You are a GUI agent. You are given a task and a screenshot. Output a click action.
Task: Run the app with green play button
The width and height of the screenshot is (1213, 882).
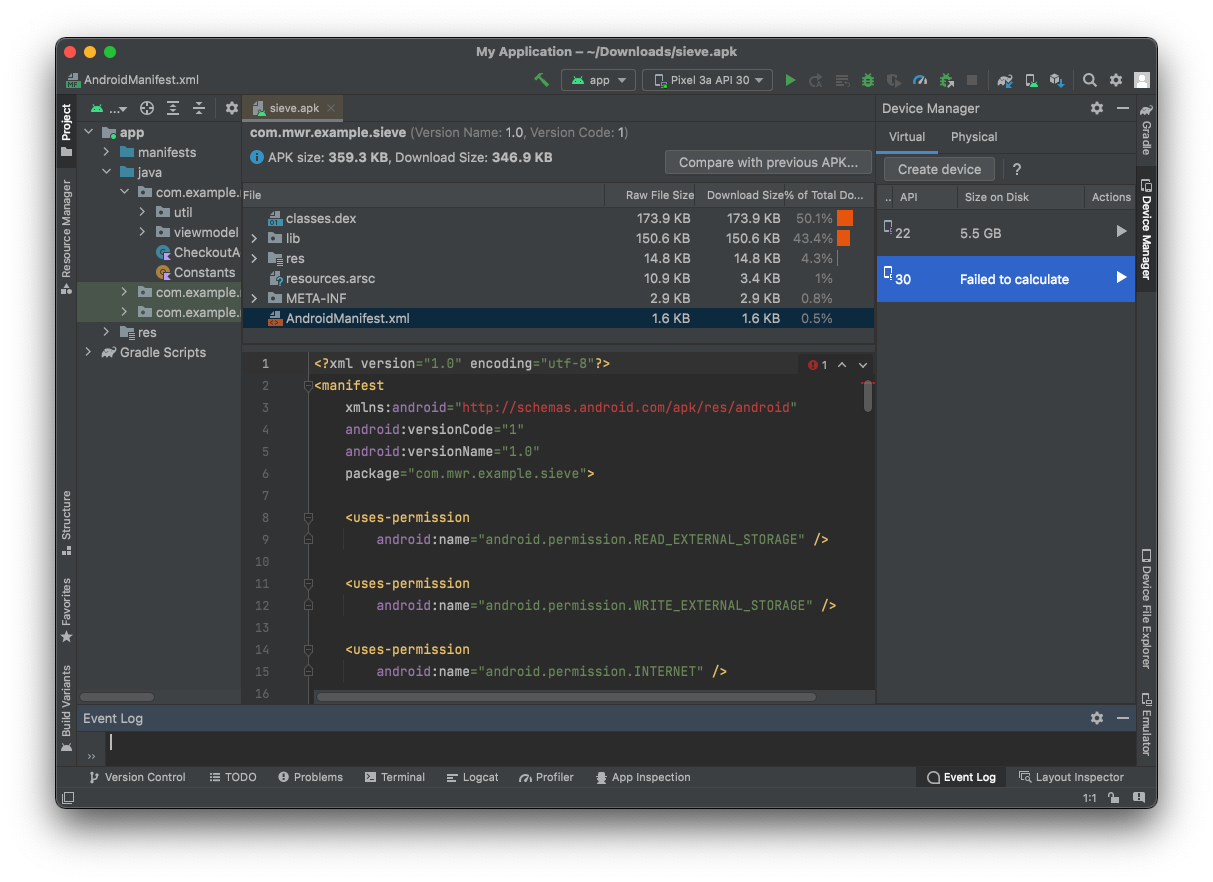(x=790, y=80)
